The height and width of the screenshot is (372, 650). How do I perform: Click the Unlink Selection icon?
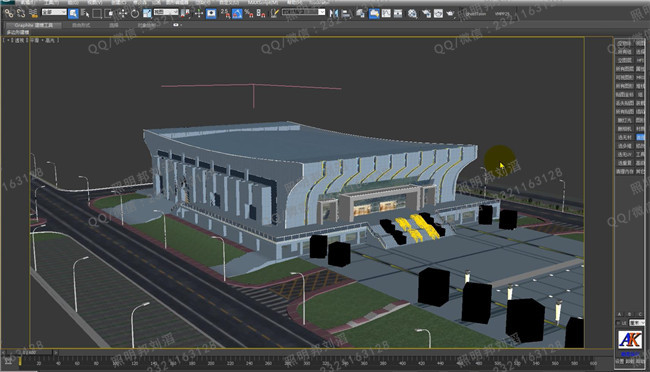[x=21, y=13]
